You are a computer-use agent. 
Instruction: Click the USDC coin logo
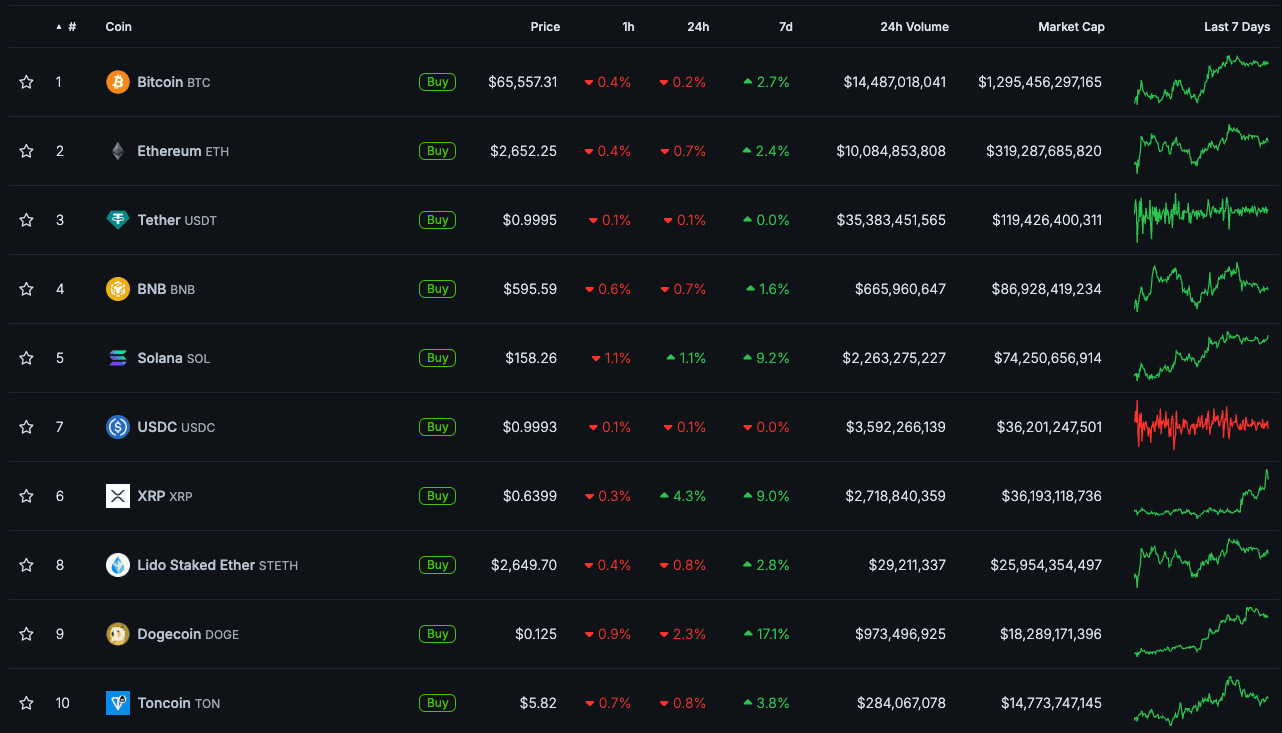118,427
